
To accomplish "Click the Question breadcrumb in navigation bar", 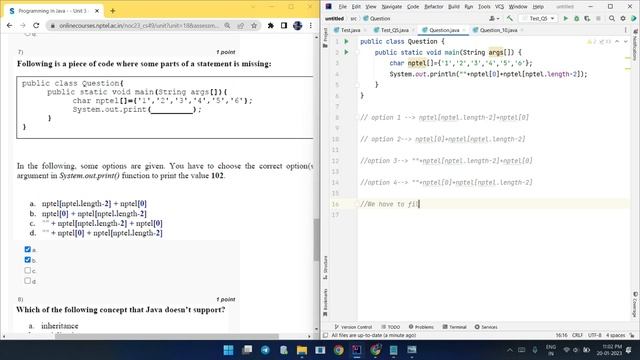I will (377, 18).
